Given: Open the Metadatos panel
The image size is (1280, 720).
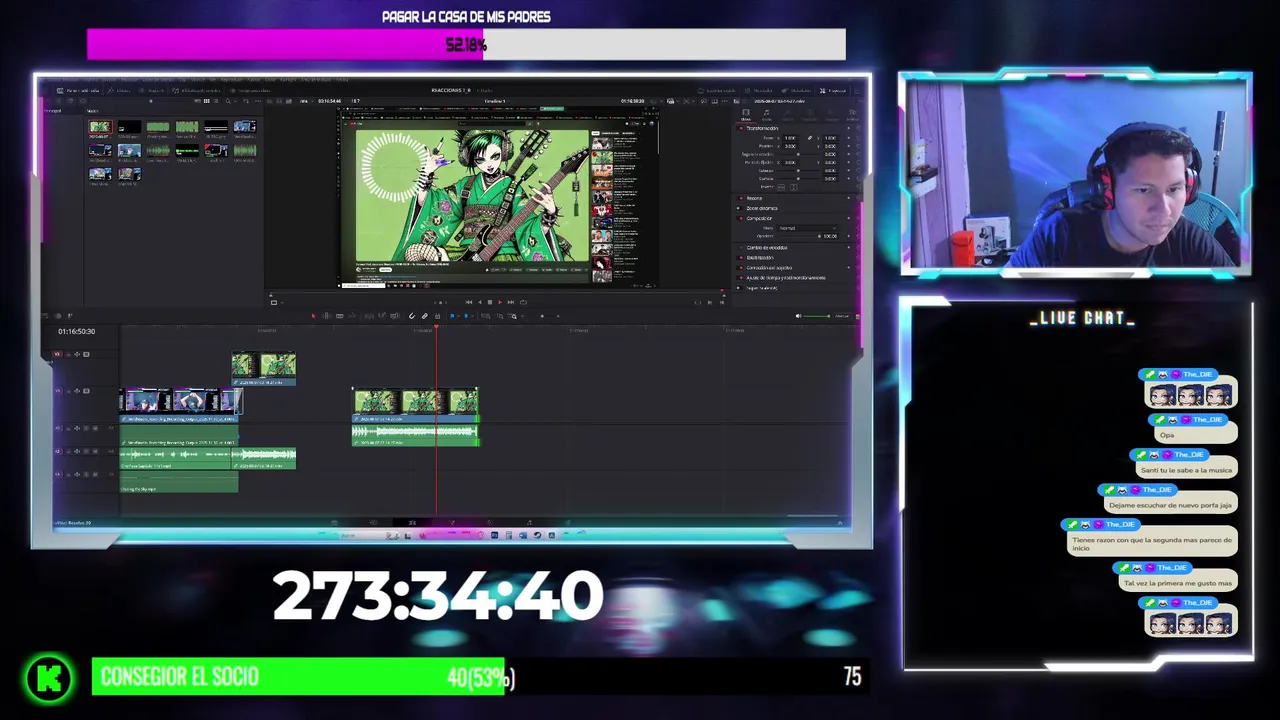Looking at the screenshot, I should (797, 91).
